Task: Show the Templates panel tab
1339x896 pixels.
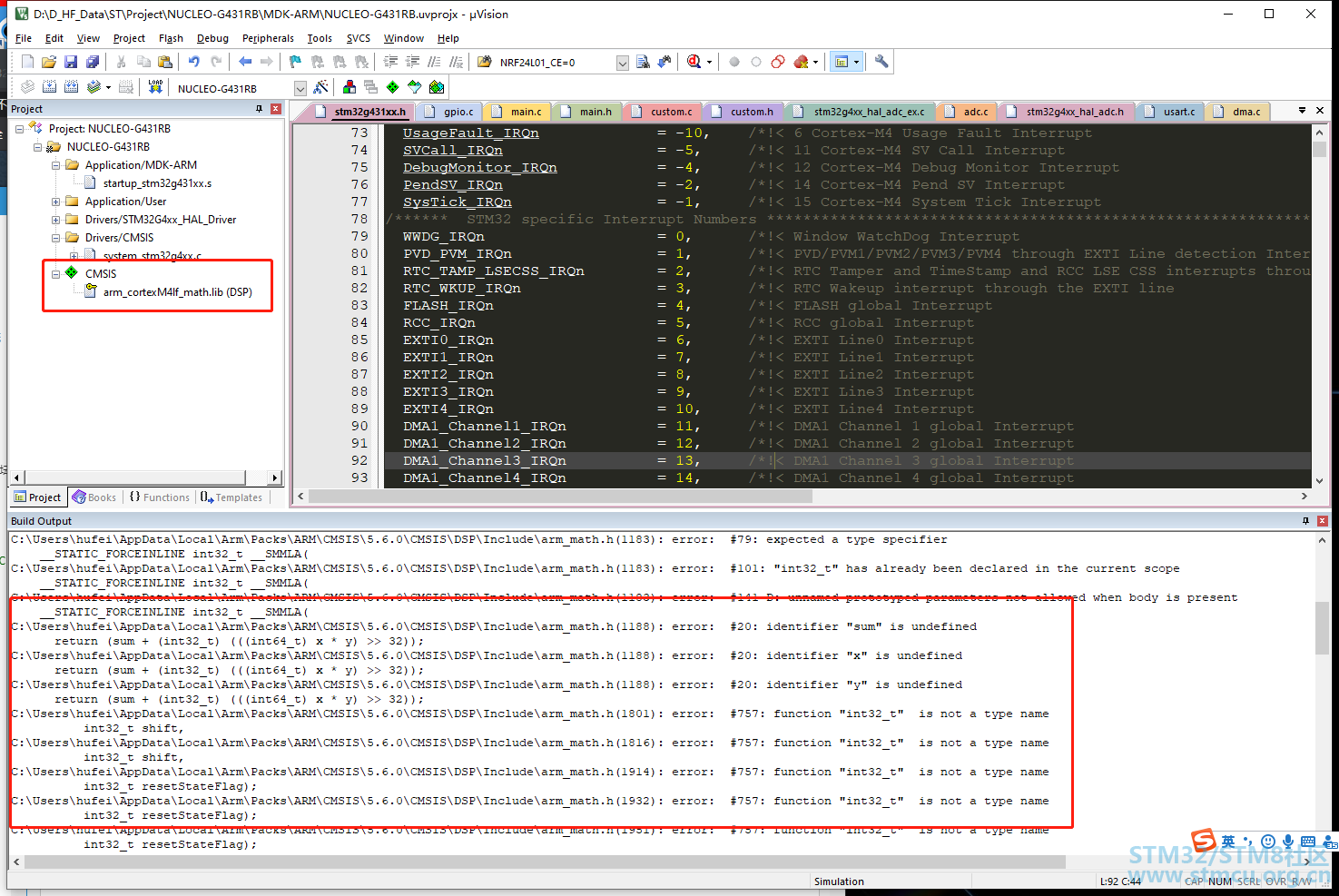Action: 231,497
